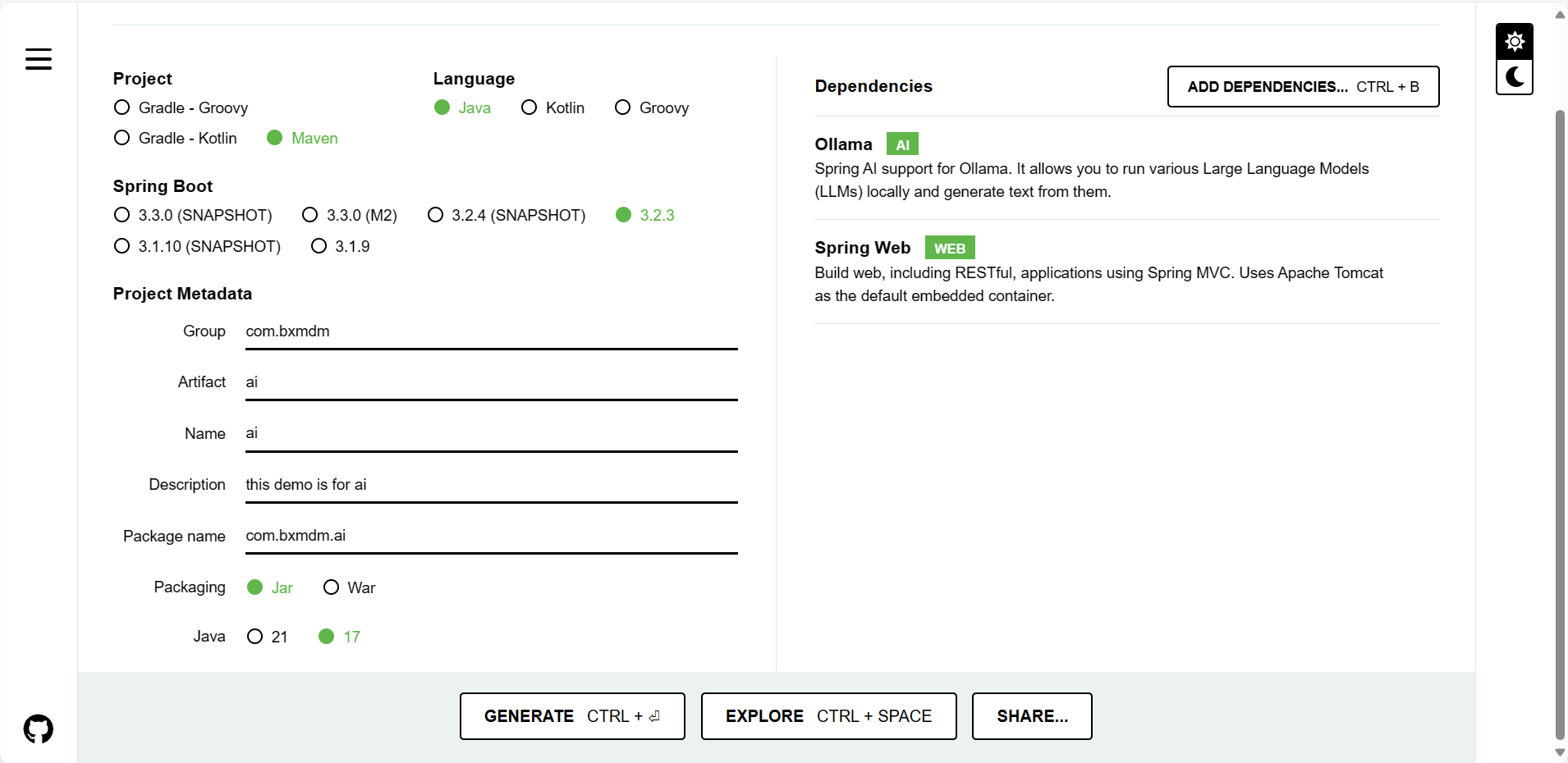Select Spring Boot 3.2.4 (SNAPSHOT)
Screen dimensions: 1568x763
click(x=507, y=215)
